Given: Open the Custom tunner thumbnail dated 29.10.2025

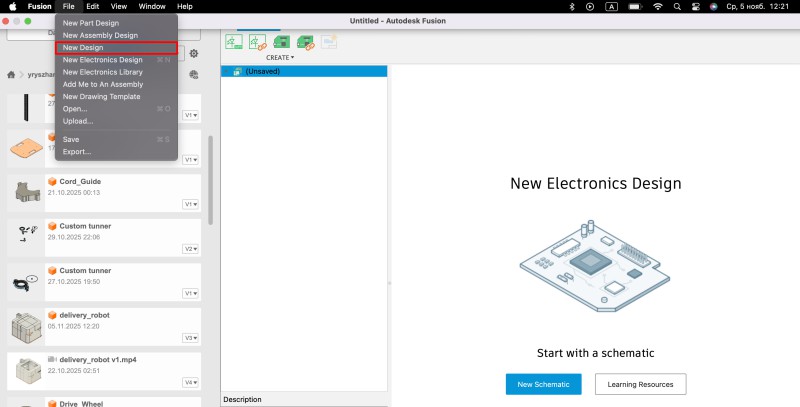Looking at the screenshot, I should pyautogui.click(x=26, y=238).
